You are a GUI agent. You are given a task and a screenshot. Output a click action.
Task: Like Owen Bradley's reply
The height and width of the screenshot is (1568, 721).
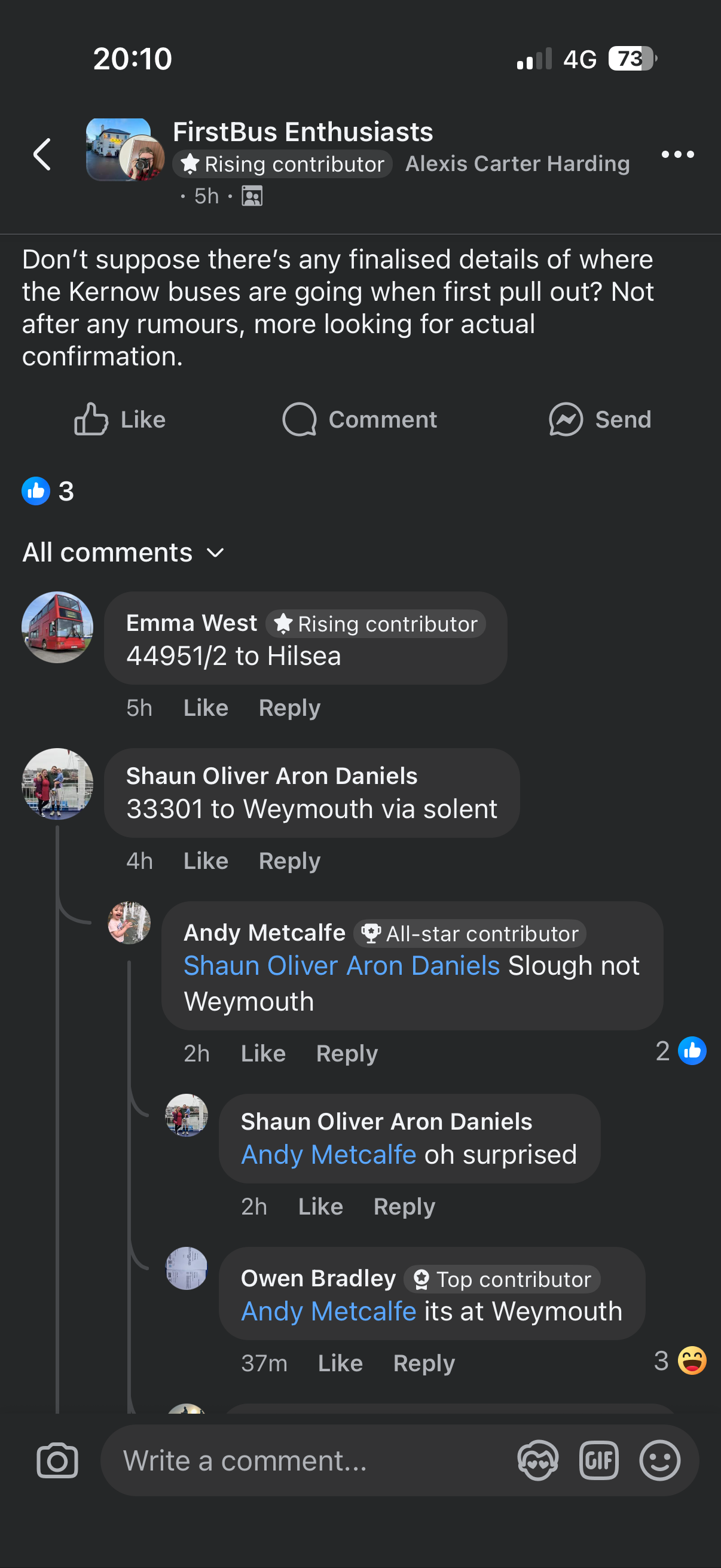tap(340, 1363)
